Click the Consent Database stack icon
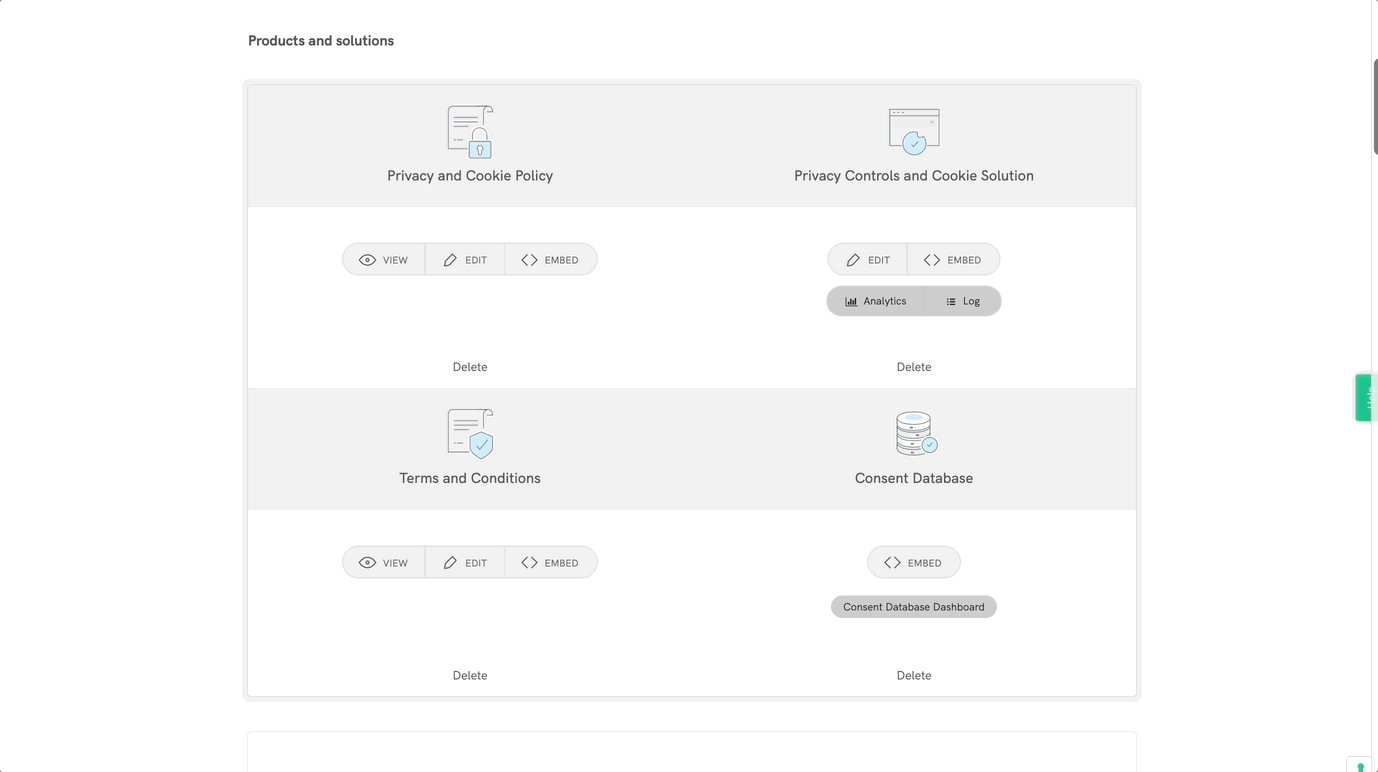The image size is (1378, 772). pyautogui.click(x=914, y=434)
